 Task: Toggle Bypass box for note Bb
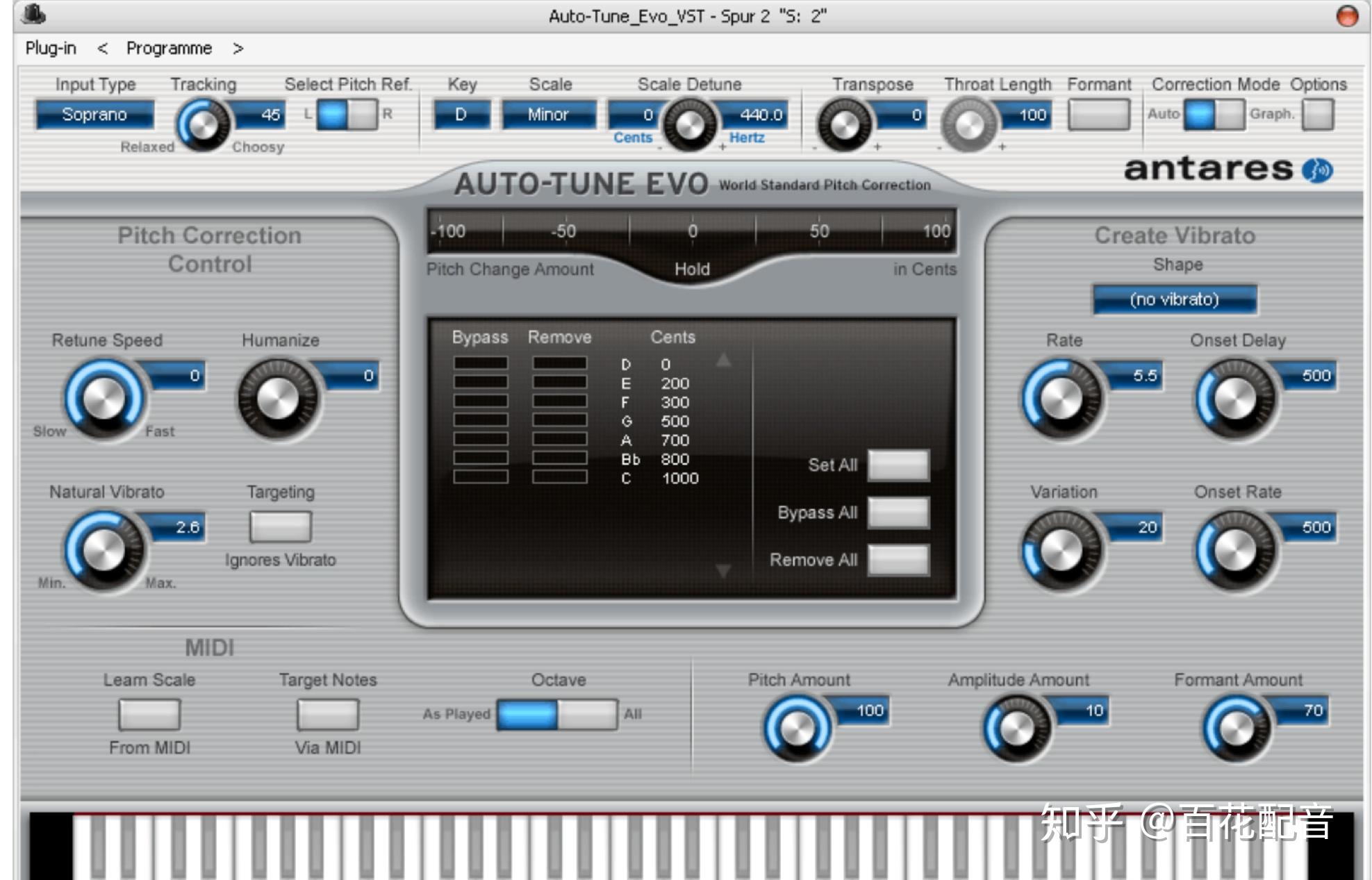481,458
